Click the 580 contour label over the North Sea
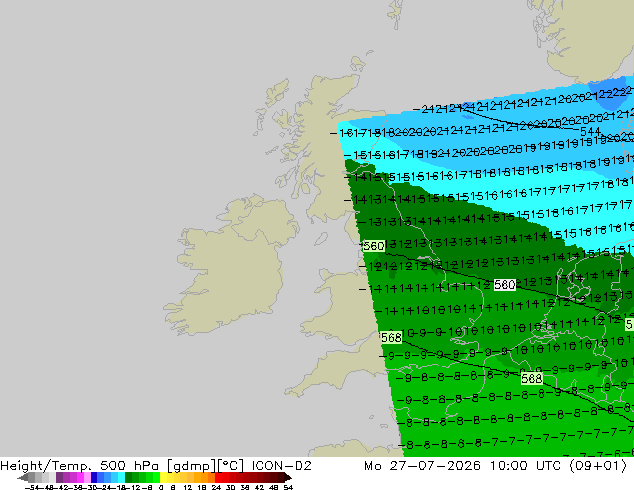The width and height of the screenshot is (634, 490). (x=505, y=285)
